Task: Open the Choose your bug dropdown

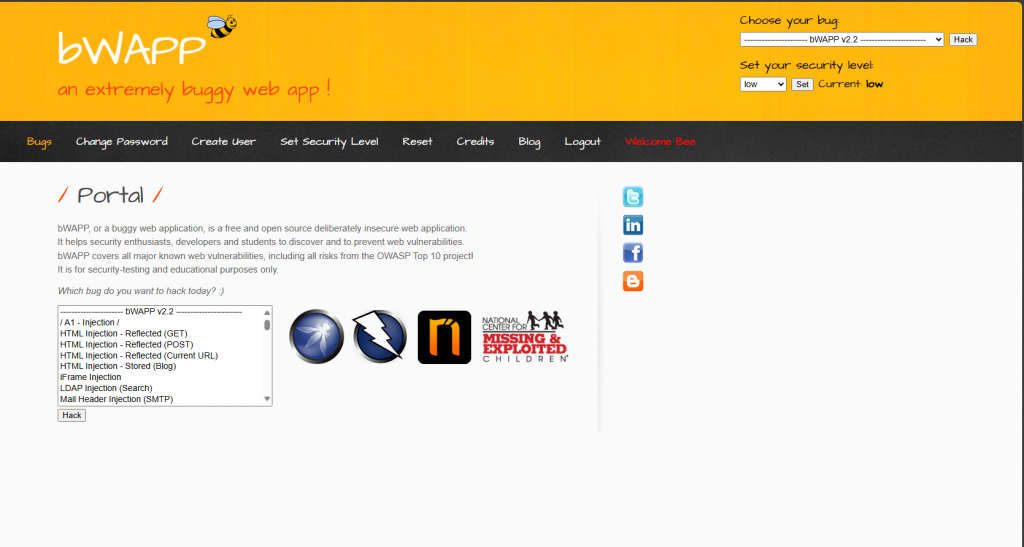Action: (842, 40)
